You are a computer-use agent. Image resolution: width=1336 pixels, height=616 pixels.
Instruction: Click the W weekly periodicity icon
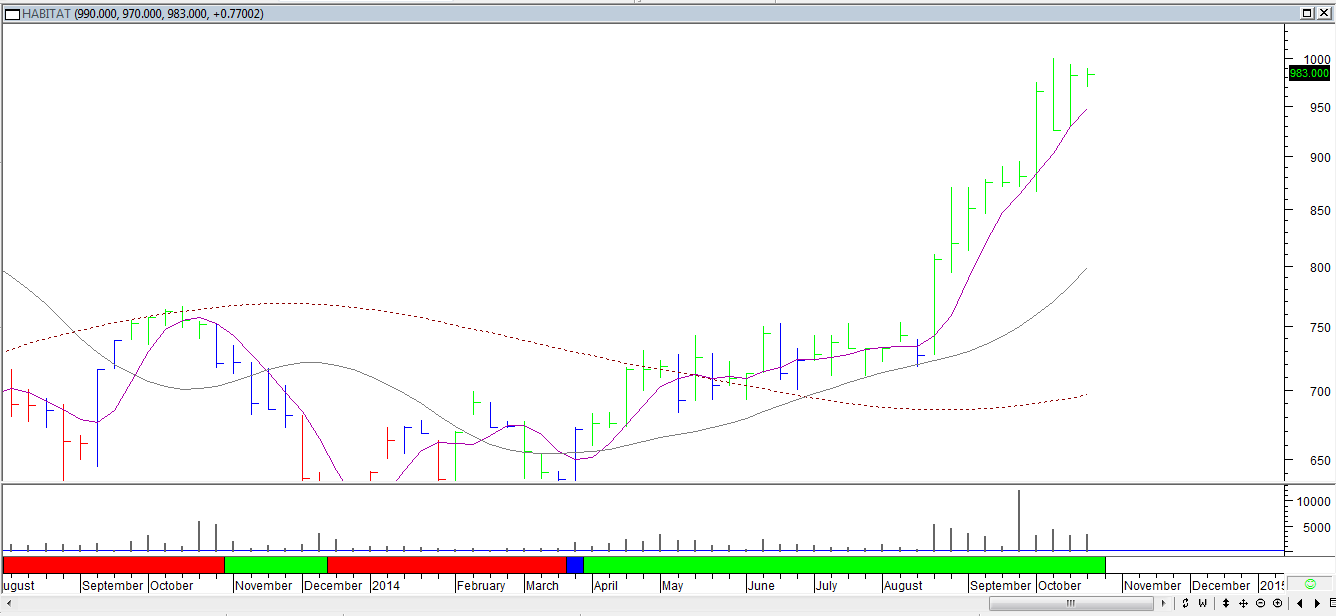(1202, 603)
